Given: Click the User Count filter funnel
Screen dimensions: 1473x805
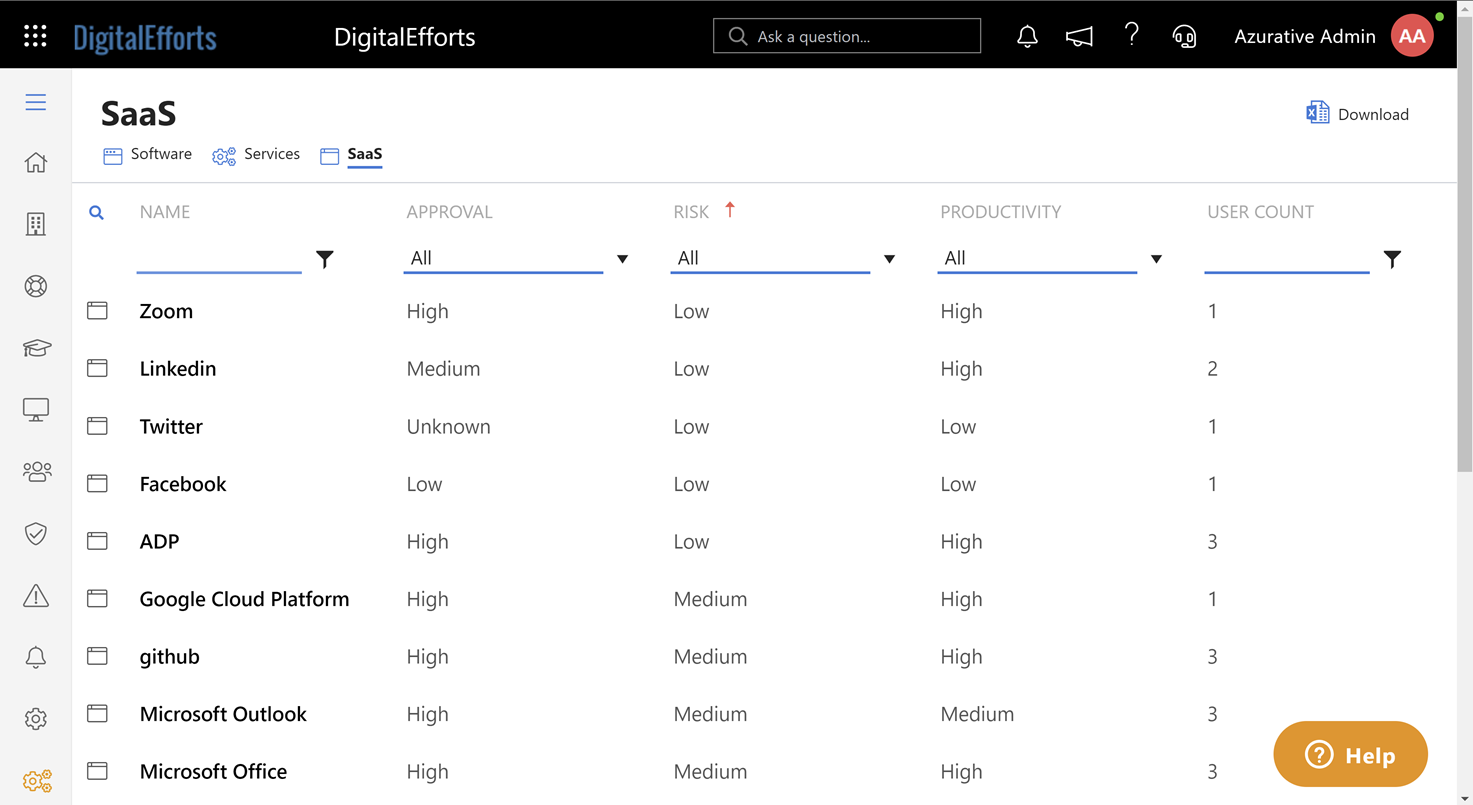Looking at the screenshot, I should point(1392,259).
